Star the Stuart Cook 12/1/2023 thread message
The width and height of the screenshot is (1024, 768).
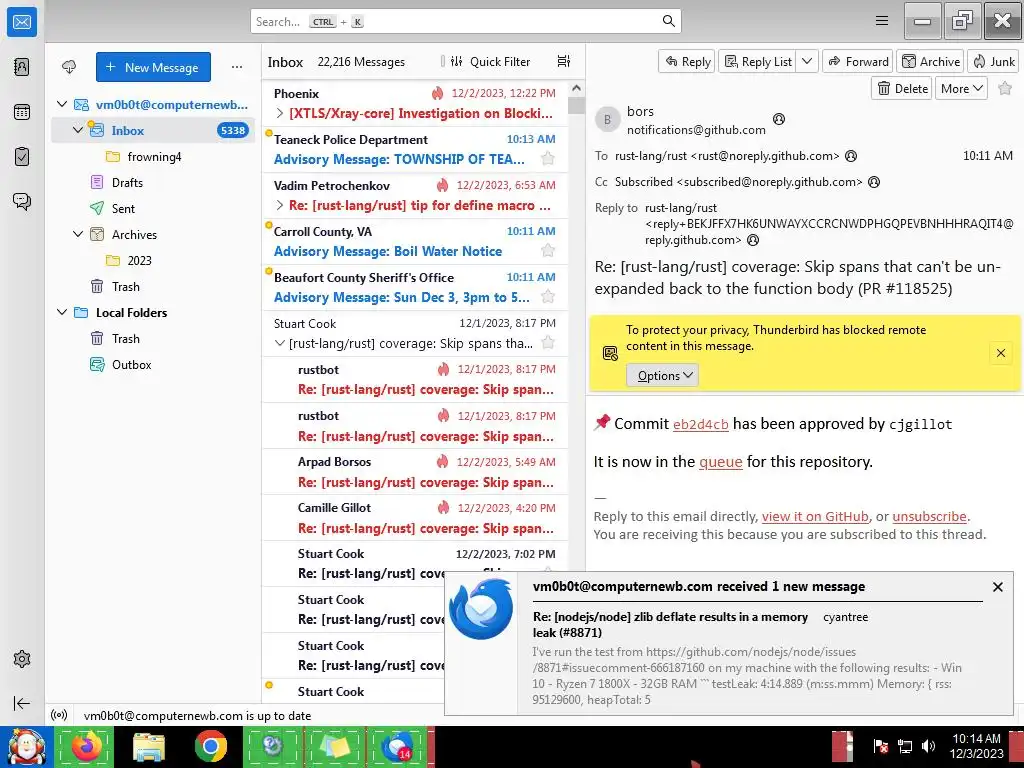548,343
